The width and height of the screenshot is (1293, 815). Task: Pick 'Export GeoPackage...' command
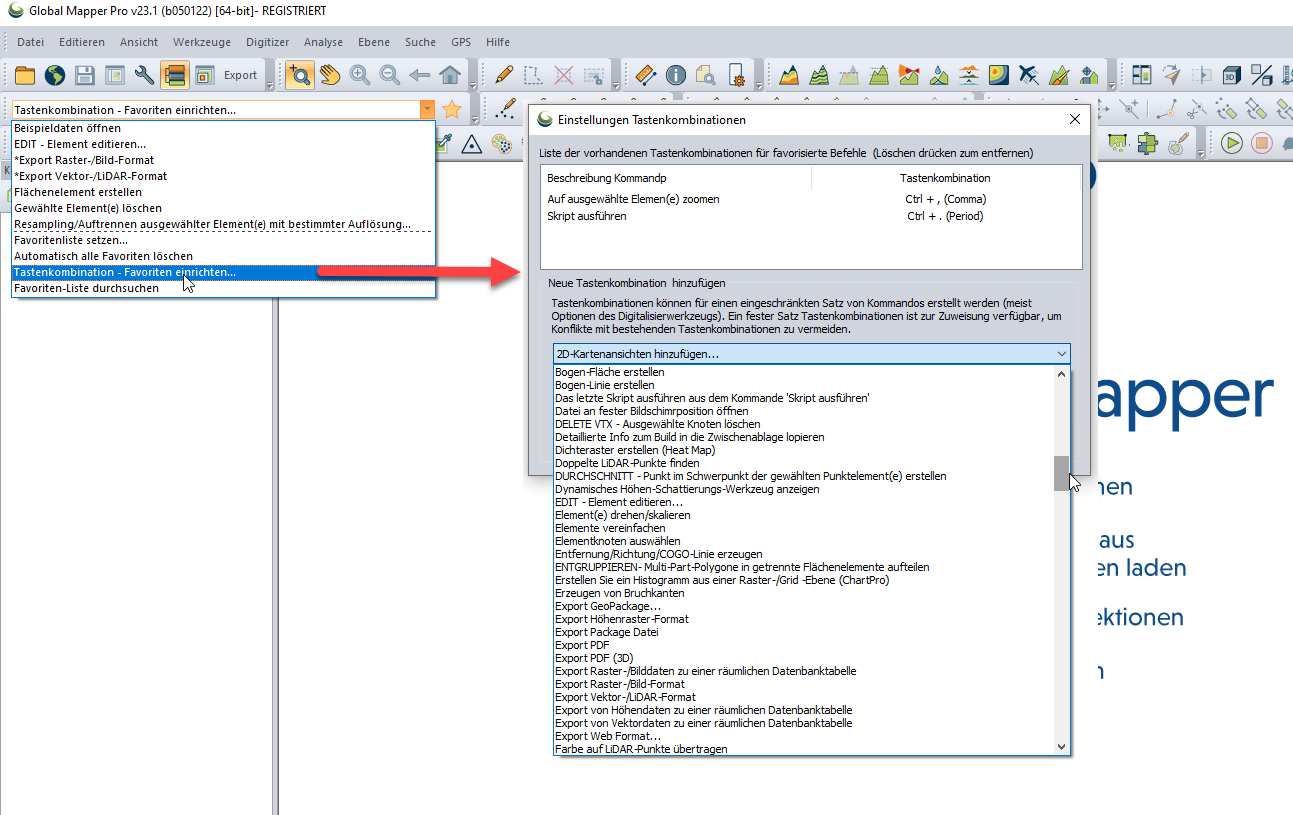pyautogui.click(x=805, y=606)
